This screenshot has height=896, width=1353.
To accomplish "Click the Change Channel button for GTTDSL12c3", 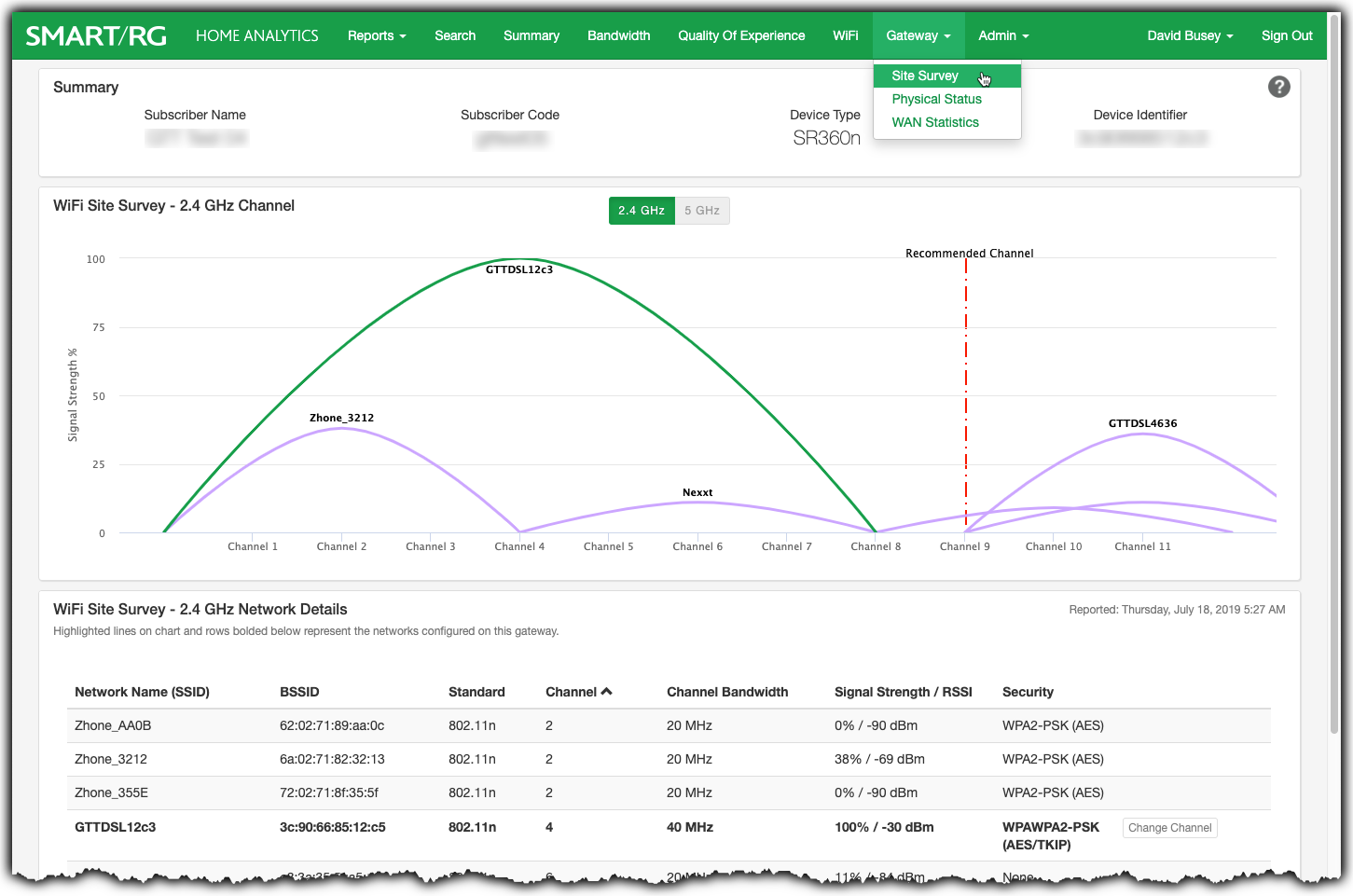I will click(x=1169, y=827).
